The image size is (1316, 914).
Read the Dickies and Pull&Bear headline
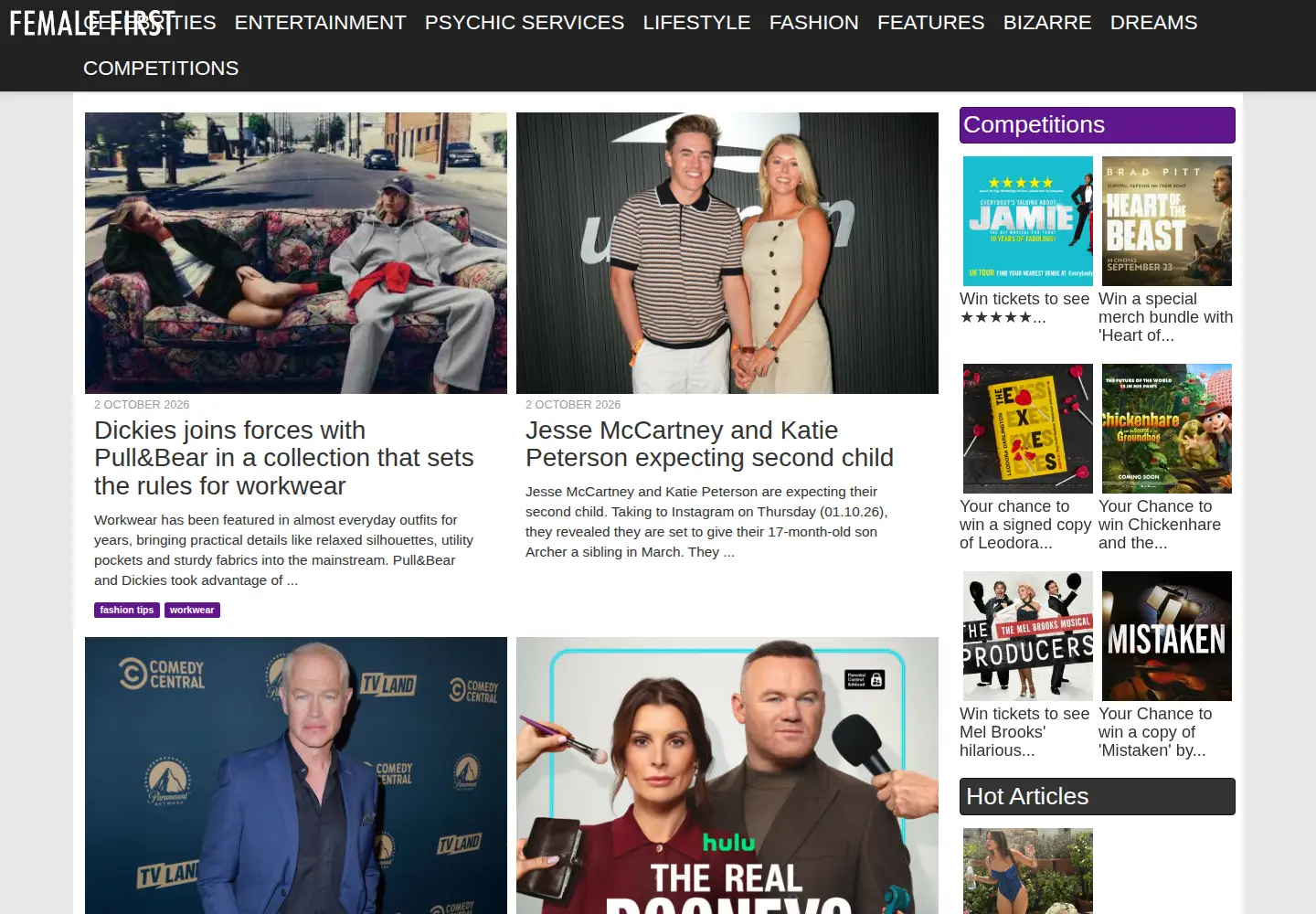pyautogui.click(x=284, y=458)
